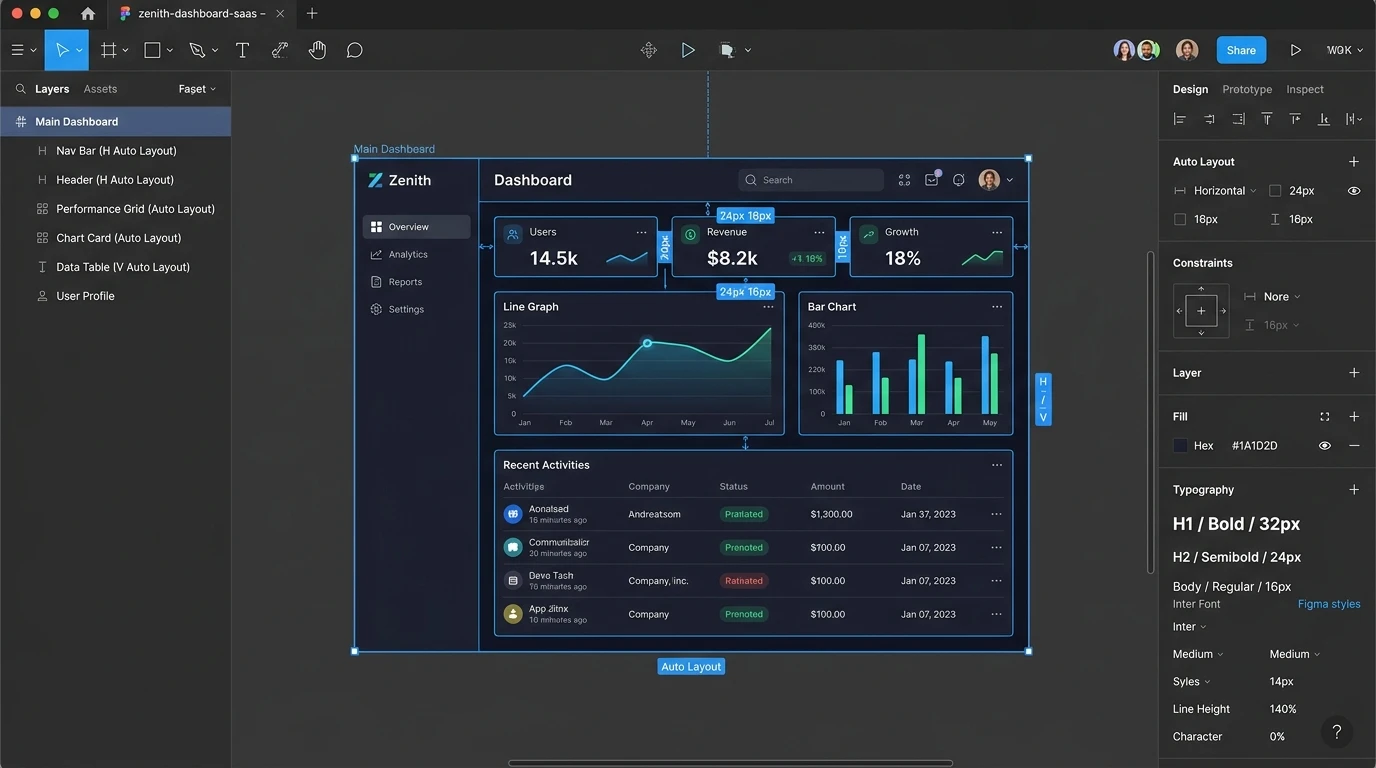Open the help question mark button
The image size is (1376, 768).
tap(1337, 732)
